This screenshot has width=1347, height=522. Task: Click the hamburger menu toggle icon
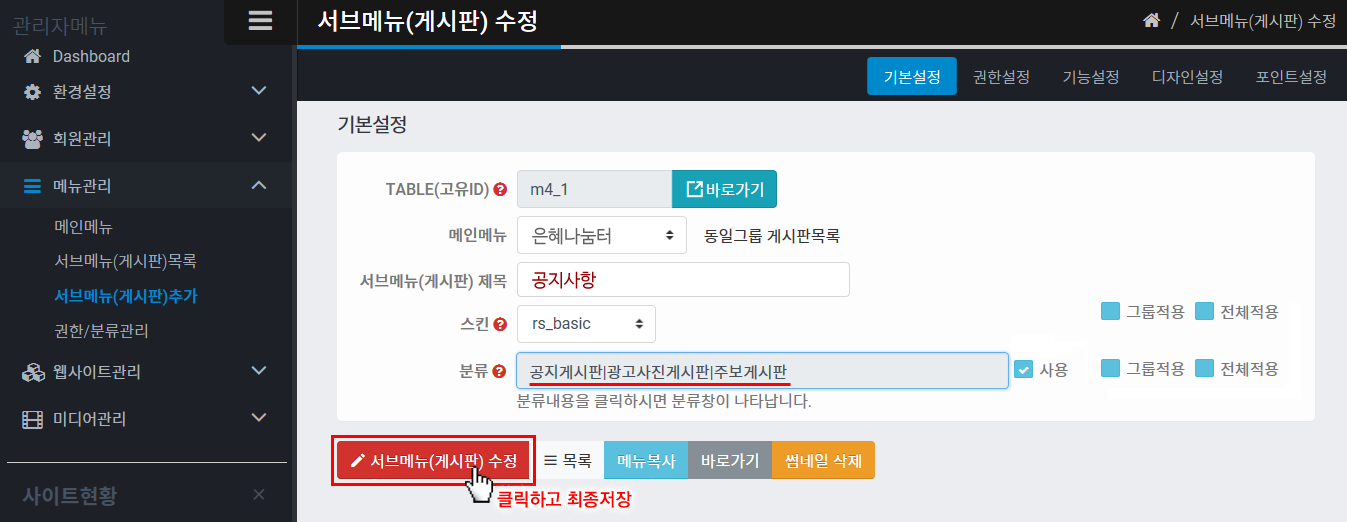pyautogui.click(x=260, y=21)
